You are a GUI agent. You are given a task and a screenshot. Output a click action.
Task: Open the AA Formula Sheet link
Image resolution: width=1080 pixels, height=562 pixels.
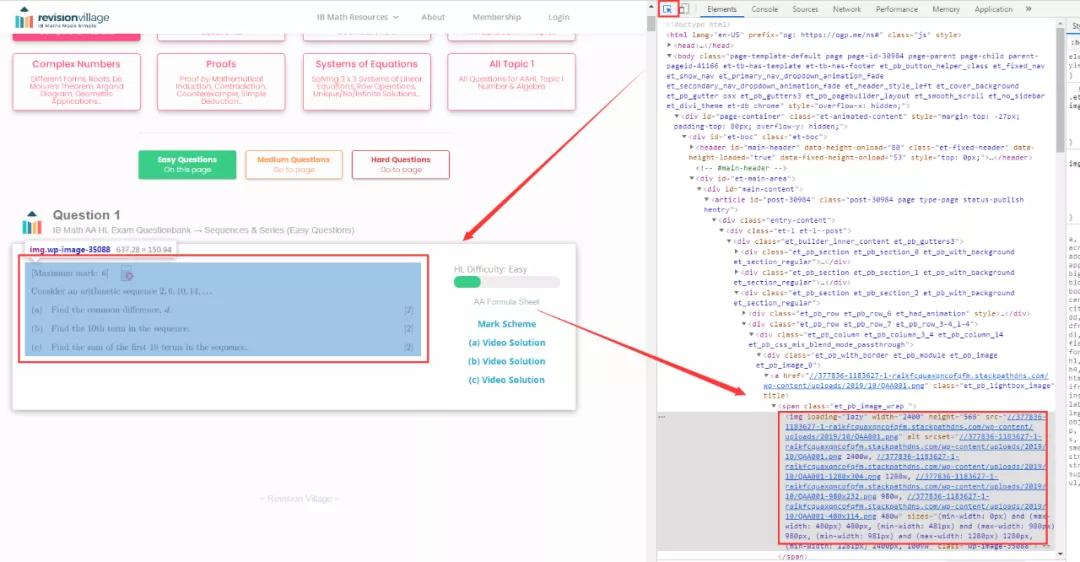click(x=506, y=302)
